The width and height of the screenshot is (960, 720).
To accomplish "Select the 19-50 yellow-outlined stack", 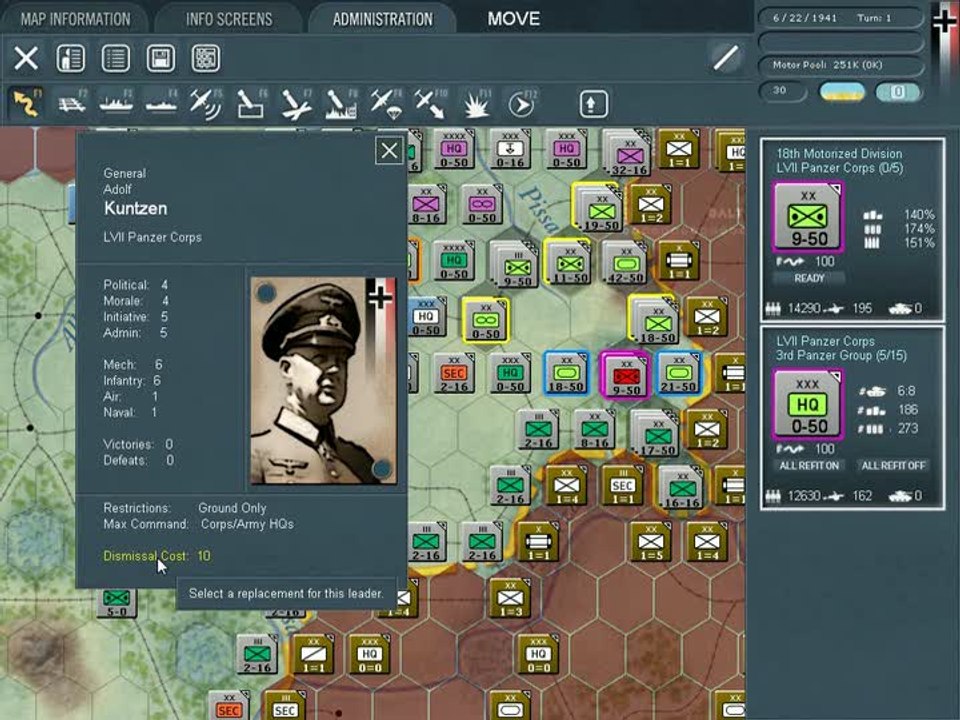I will (599, 208).
